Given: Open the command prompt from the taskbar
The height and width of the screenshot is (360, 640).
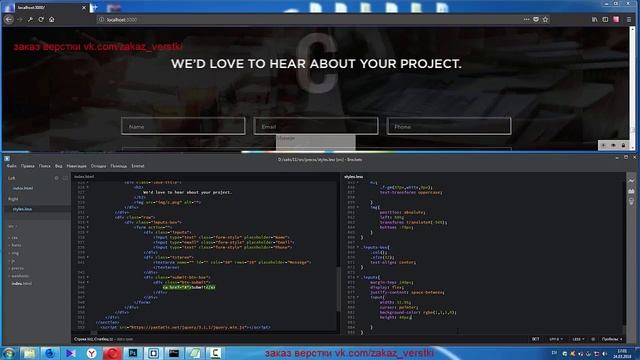Looking at the screenshot, I should [x=174, y=353].
